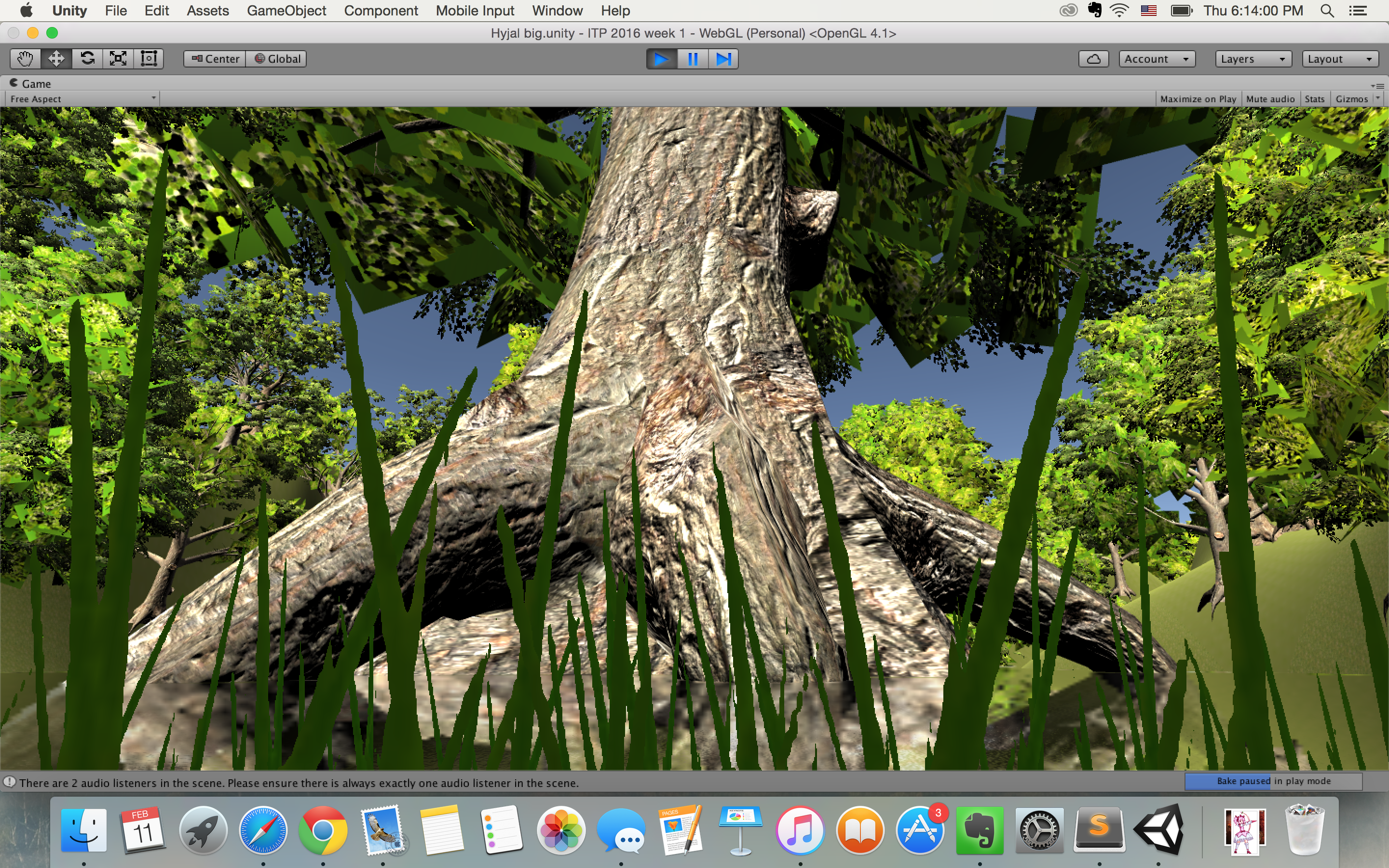
Task: Open the GameObject menu
Action: pos(286,10)
